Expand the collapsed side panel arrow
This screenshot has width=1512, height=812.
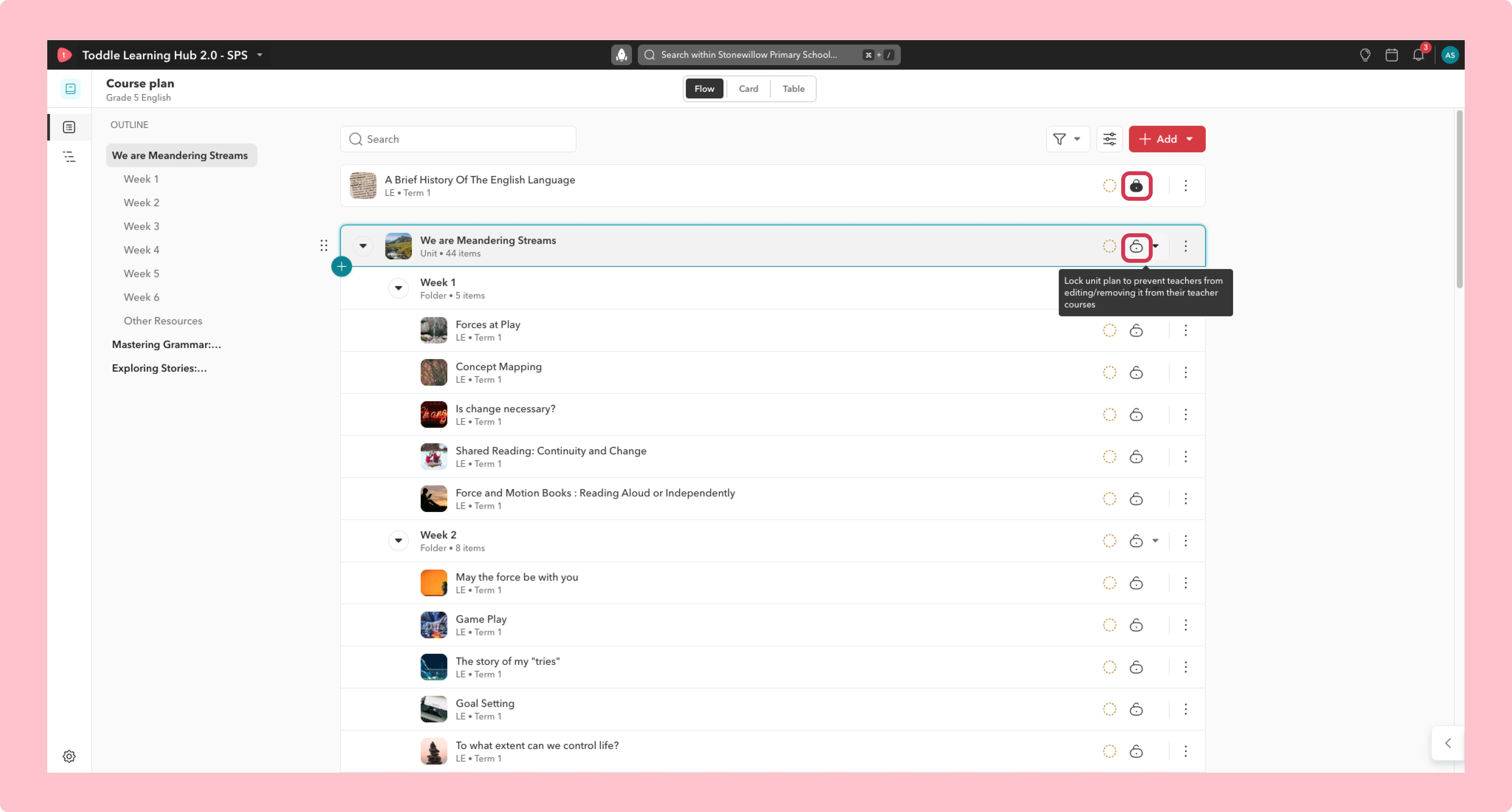[x=1448, y=743]
